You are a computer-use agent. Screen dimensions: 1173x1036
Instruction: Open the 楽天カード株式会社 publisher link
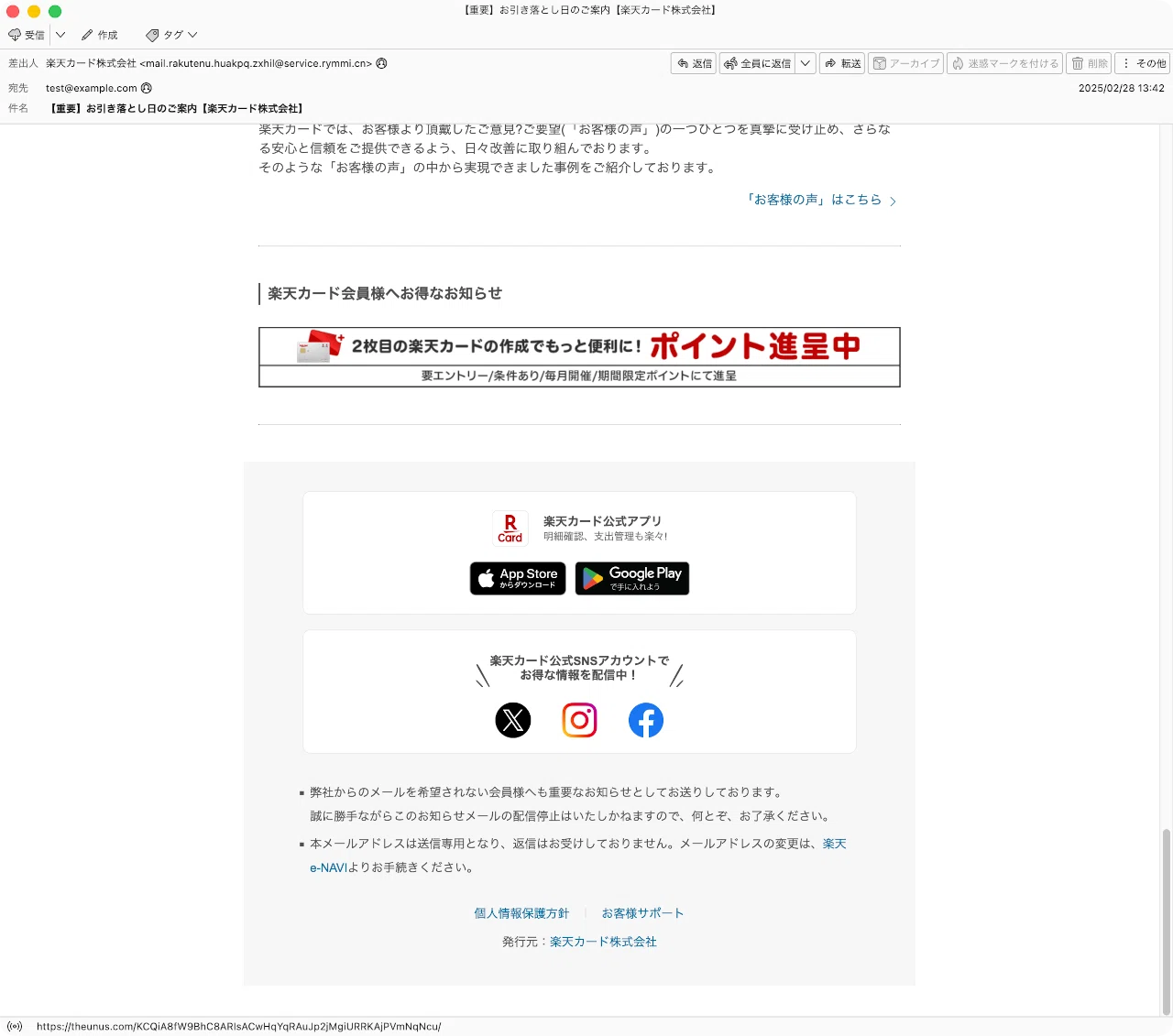603,942
